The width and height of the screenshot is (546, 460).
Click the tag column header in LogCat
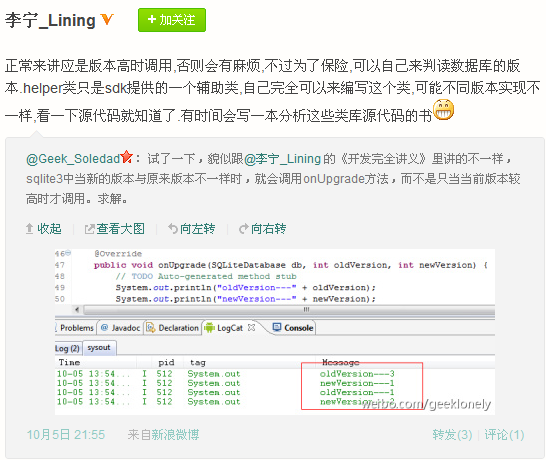197,362
